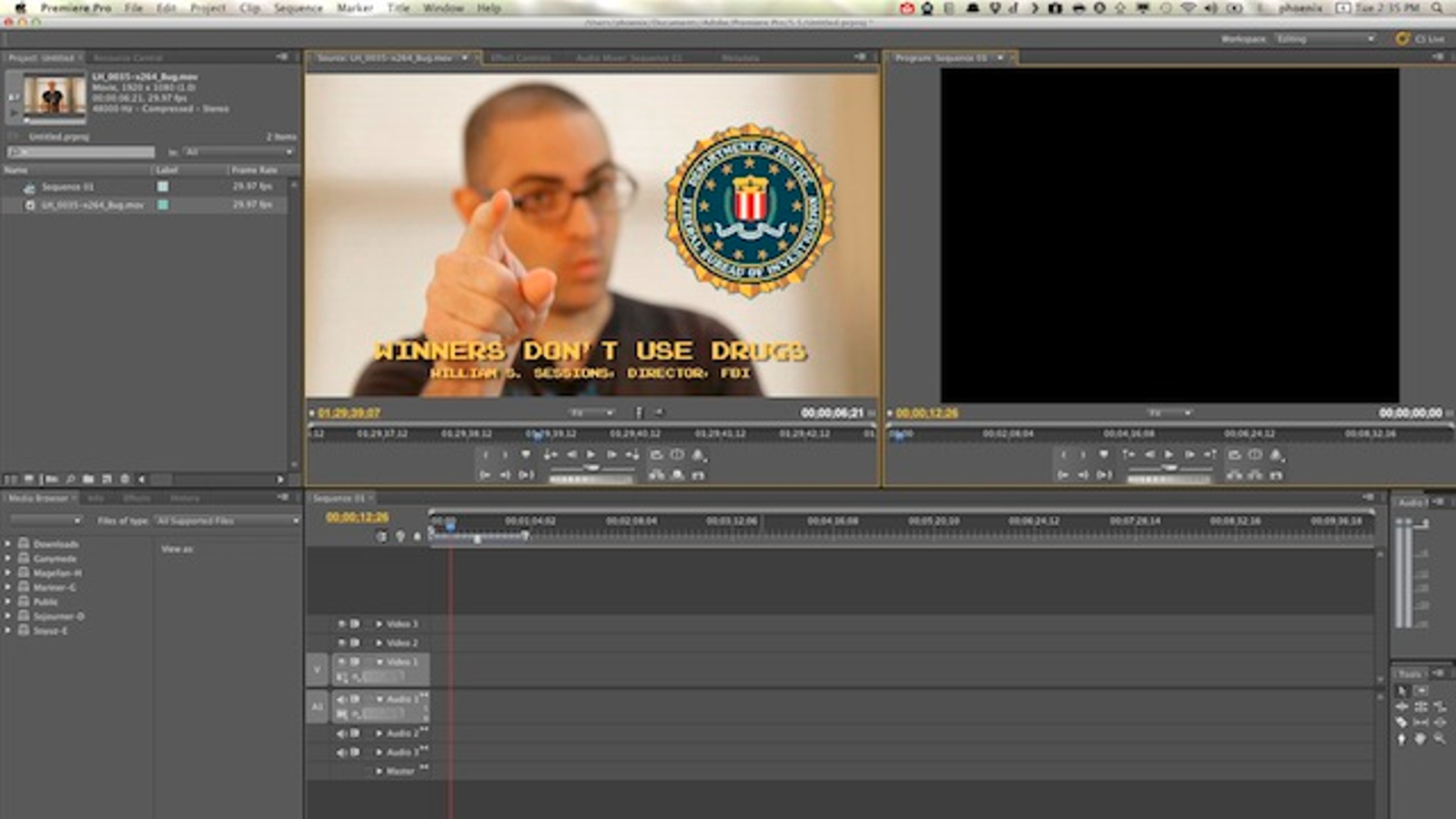Image resolution: width=1456 pixels, height=819 pixels.
Task: Expand the Video 2 track
Action: pos(379,643)
